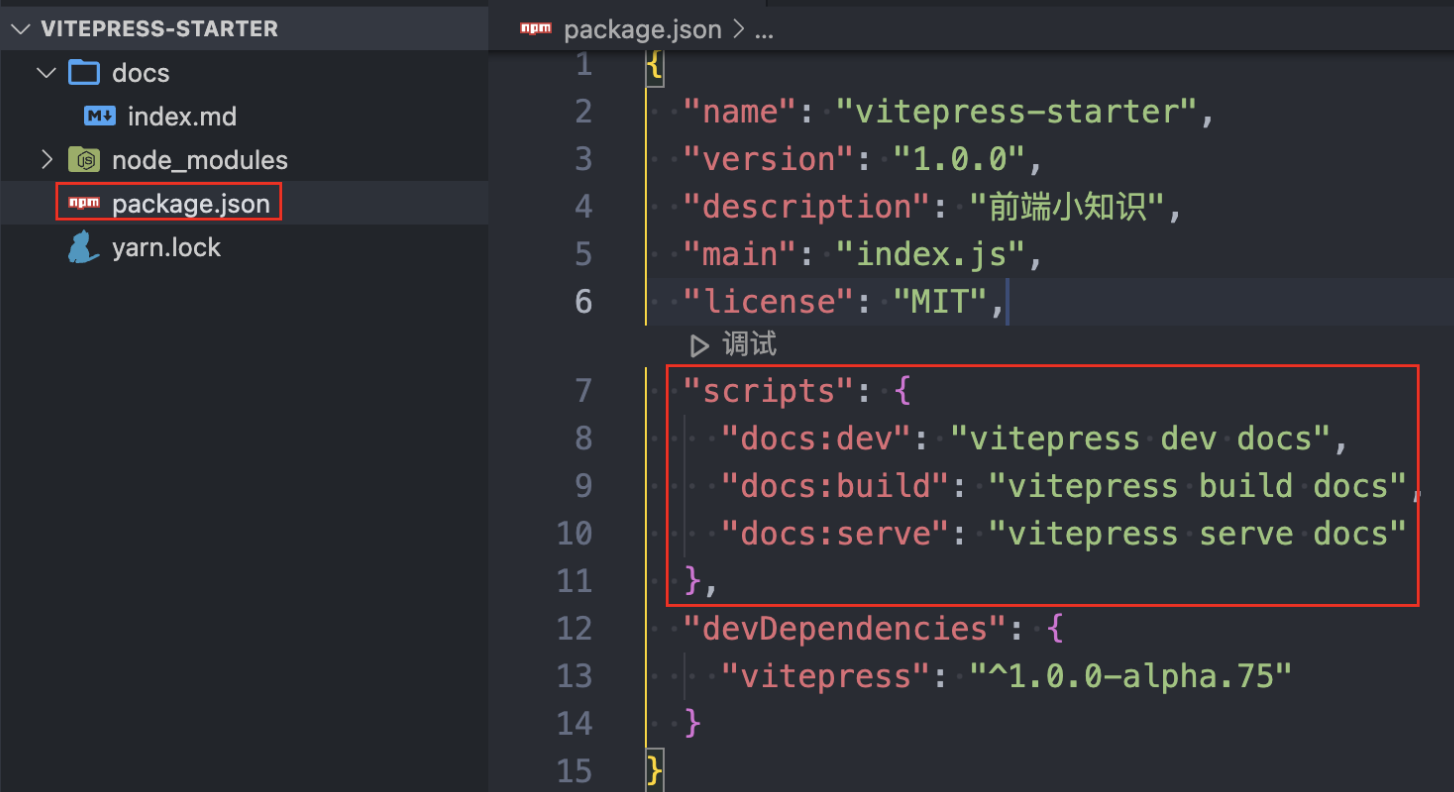Click line number 12 in the gutter
Viewport: 1454px width, 792px height.
click(574, 628)
